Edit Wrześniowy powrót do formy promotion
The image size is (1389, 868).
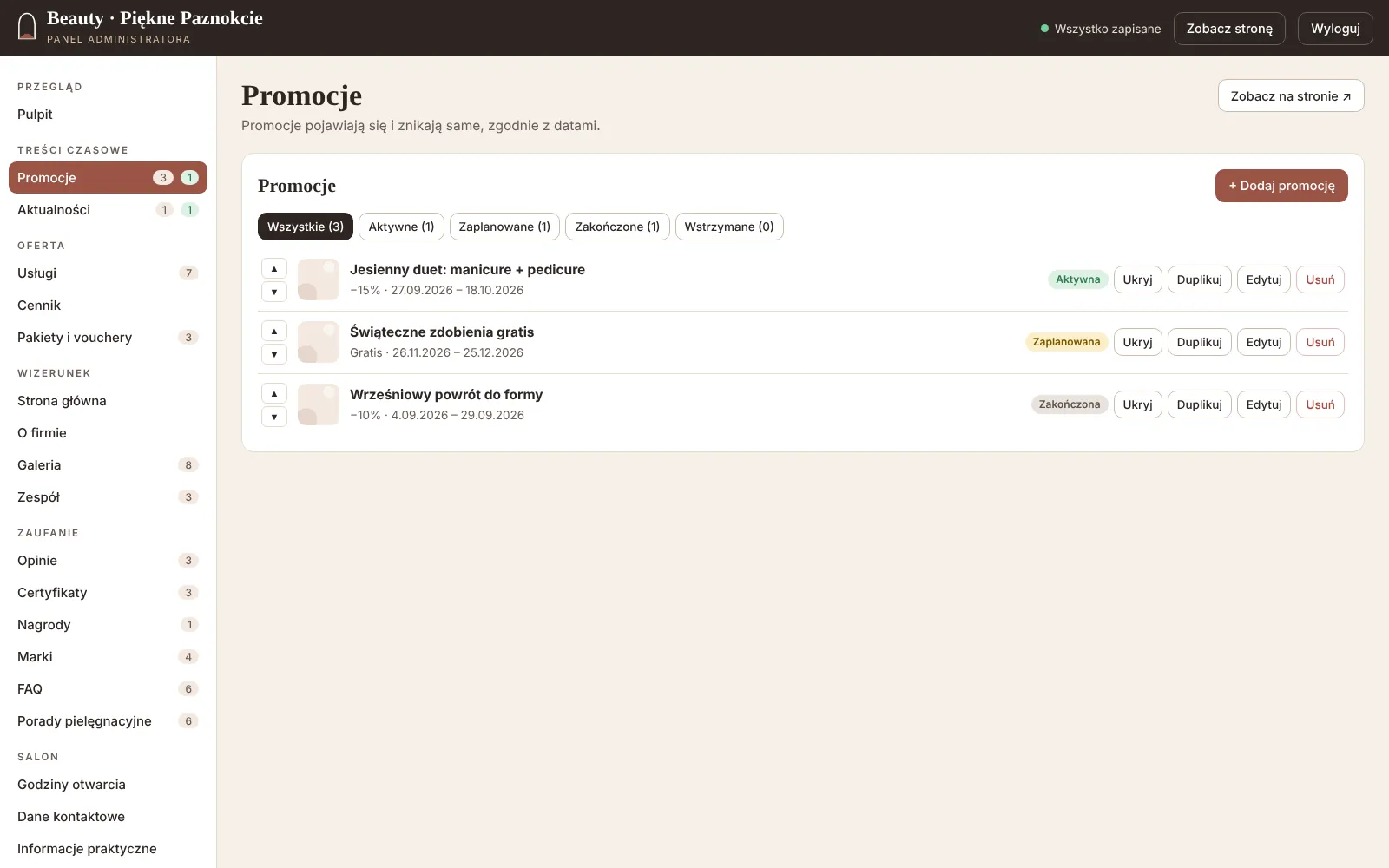(x=1264, y=404)
